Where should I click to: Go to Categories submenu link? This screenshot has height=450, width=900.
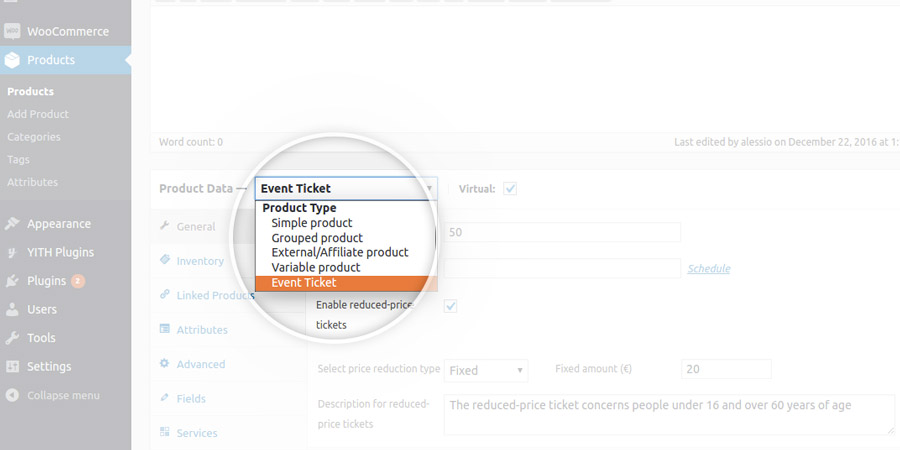(x=34, y=137)
